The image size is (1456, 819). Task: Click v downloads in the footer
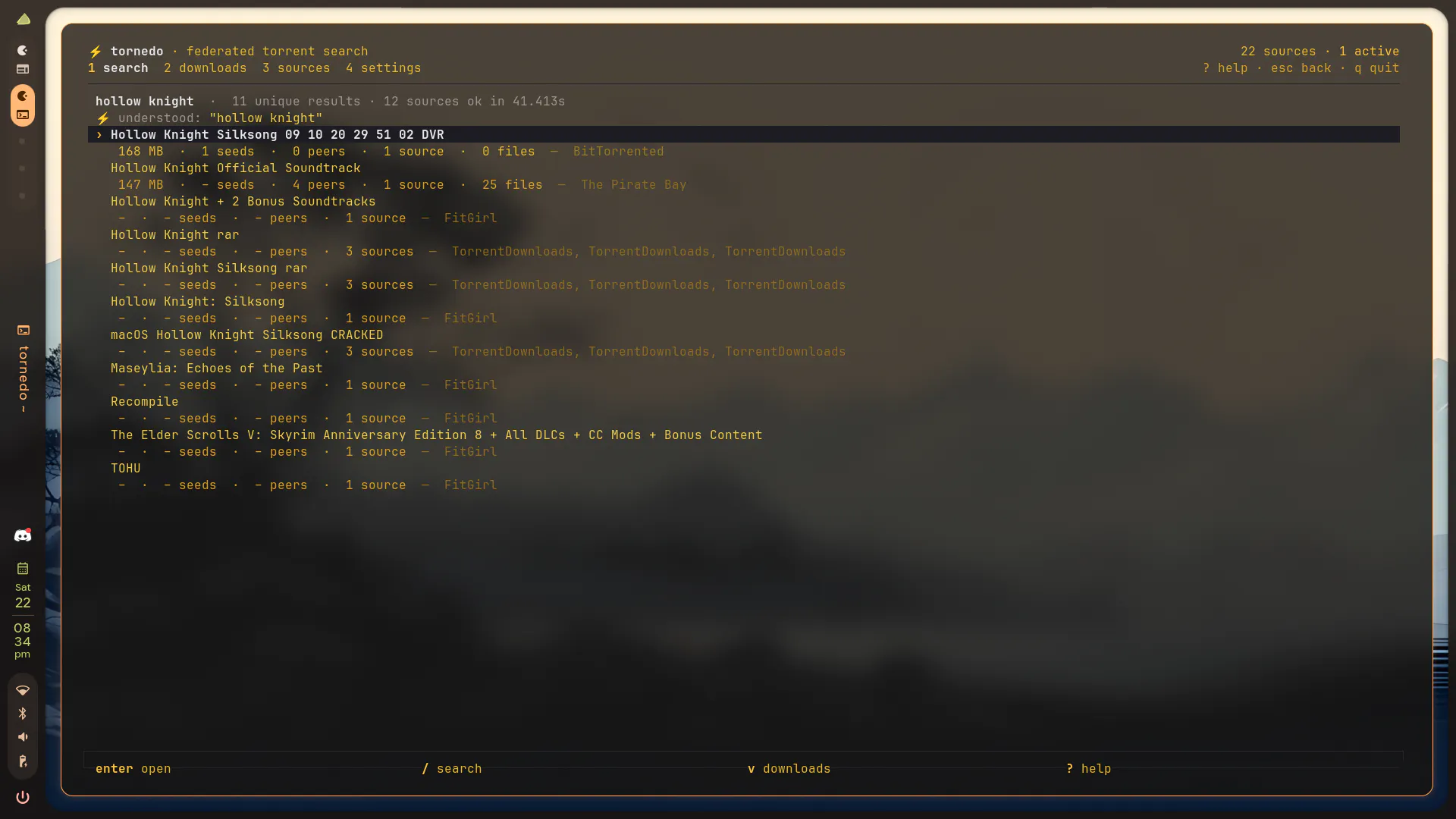[x=789, y=769]
